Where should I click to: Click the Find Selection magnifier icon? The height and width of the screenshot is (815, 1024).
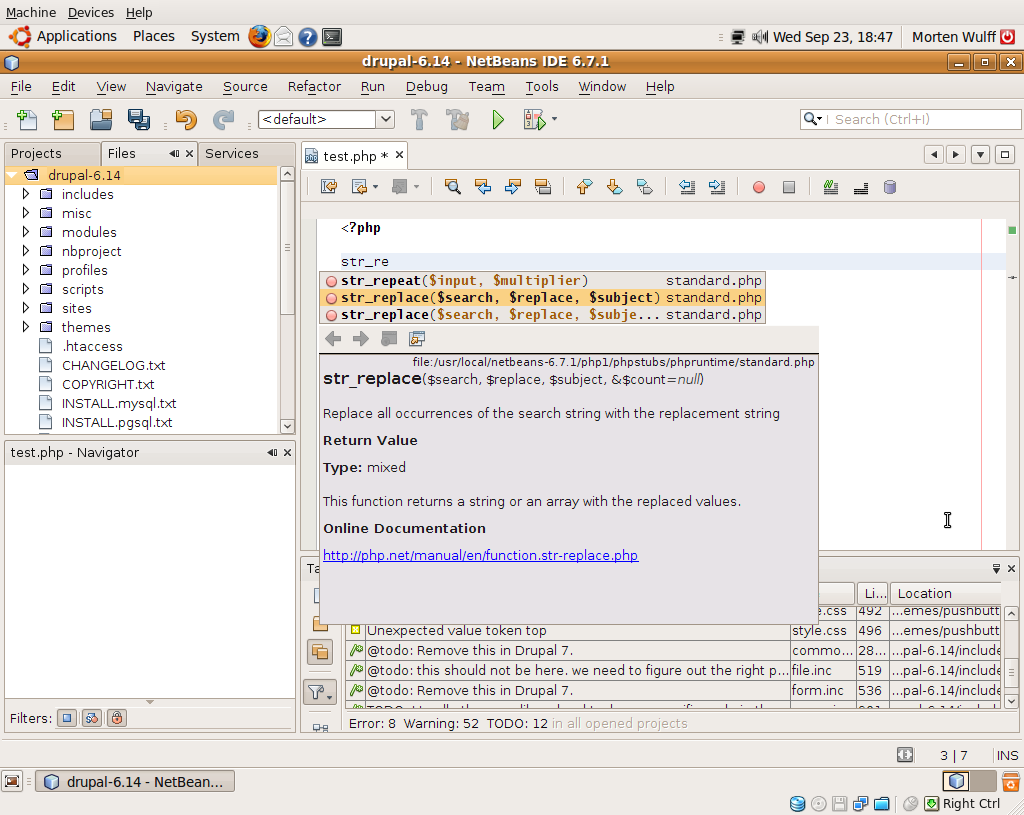click(x=452, y=187)
